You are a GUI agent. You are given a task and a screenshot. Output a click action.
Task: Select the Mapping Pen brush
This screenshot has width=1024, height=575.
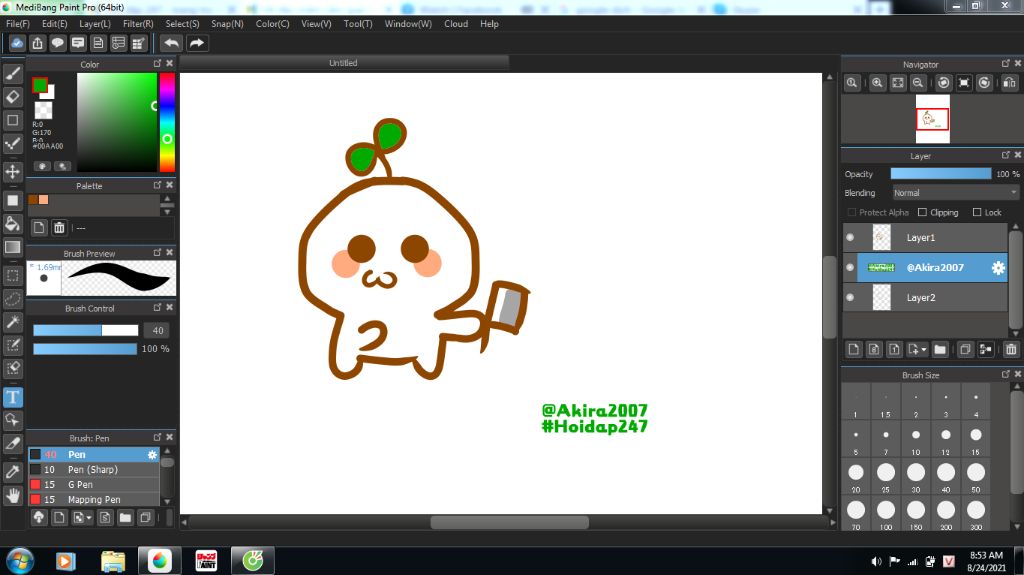click(x=93, y=499)
